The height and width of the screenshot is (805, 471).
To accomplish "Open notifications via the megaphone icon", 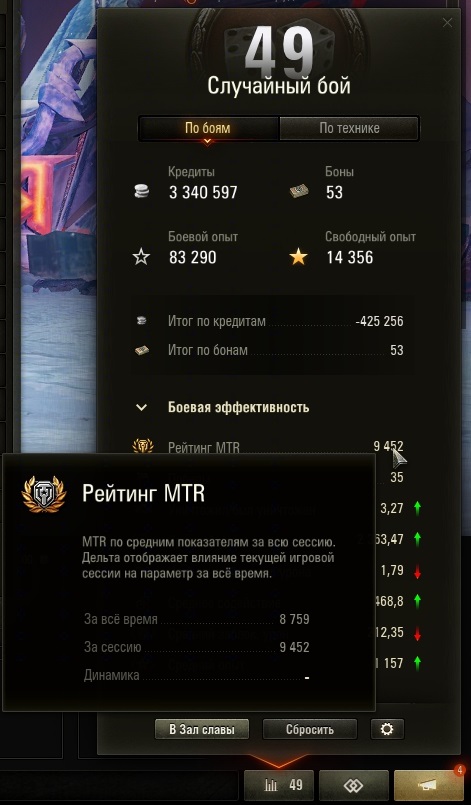I will click(428, 785).
